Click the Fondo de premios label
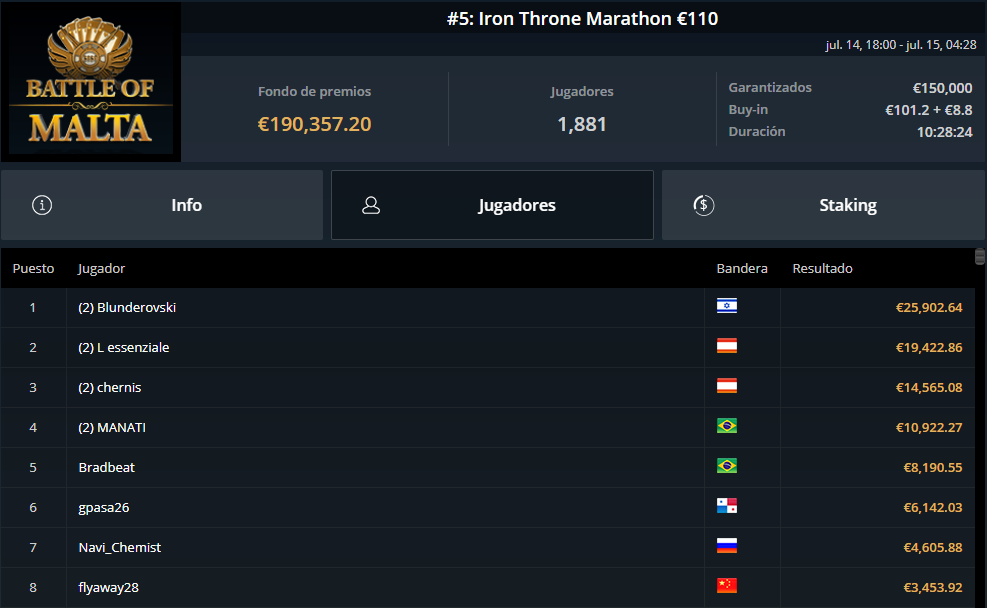Screen dimensions: 987x608 pos(314,91)
